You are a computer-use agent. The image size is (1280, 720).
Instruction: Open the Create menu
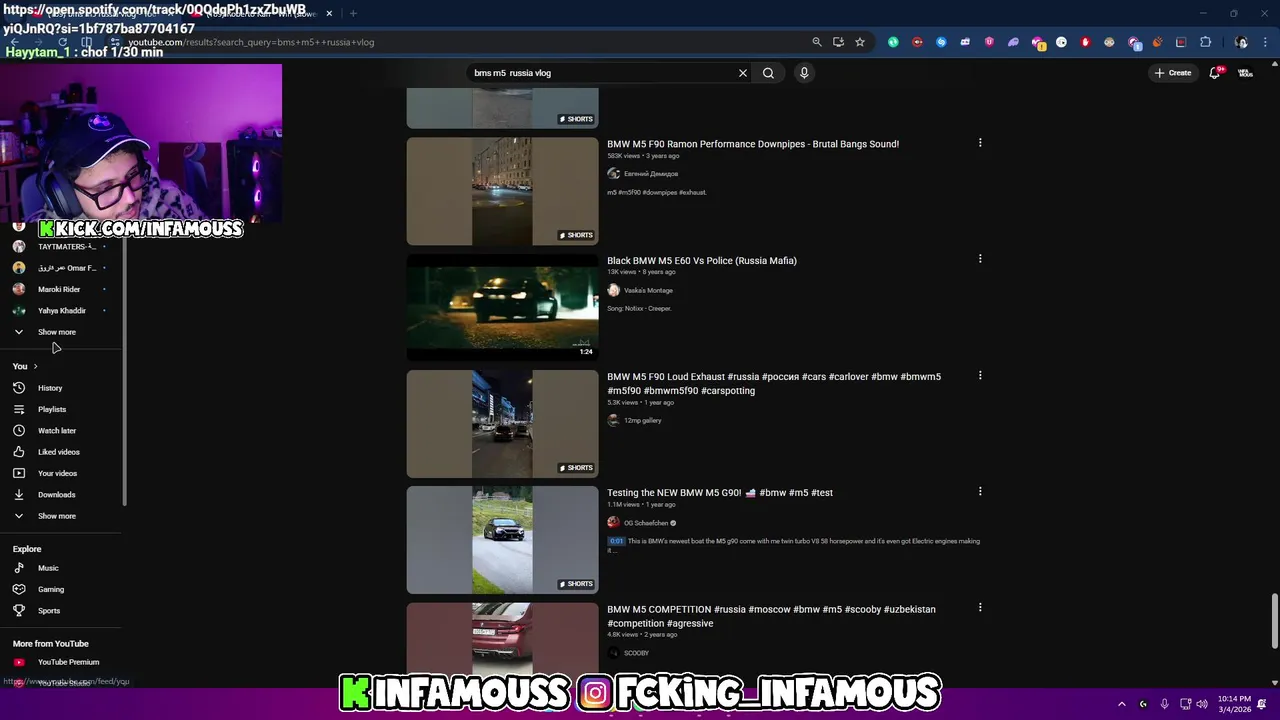[x=1172, y=73]
